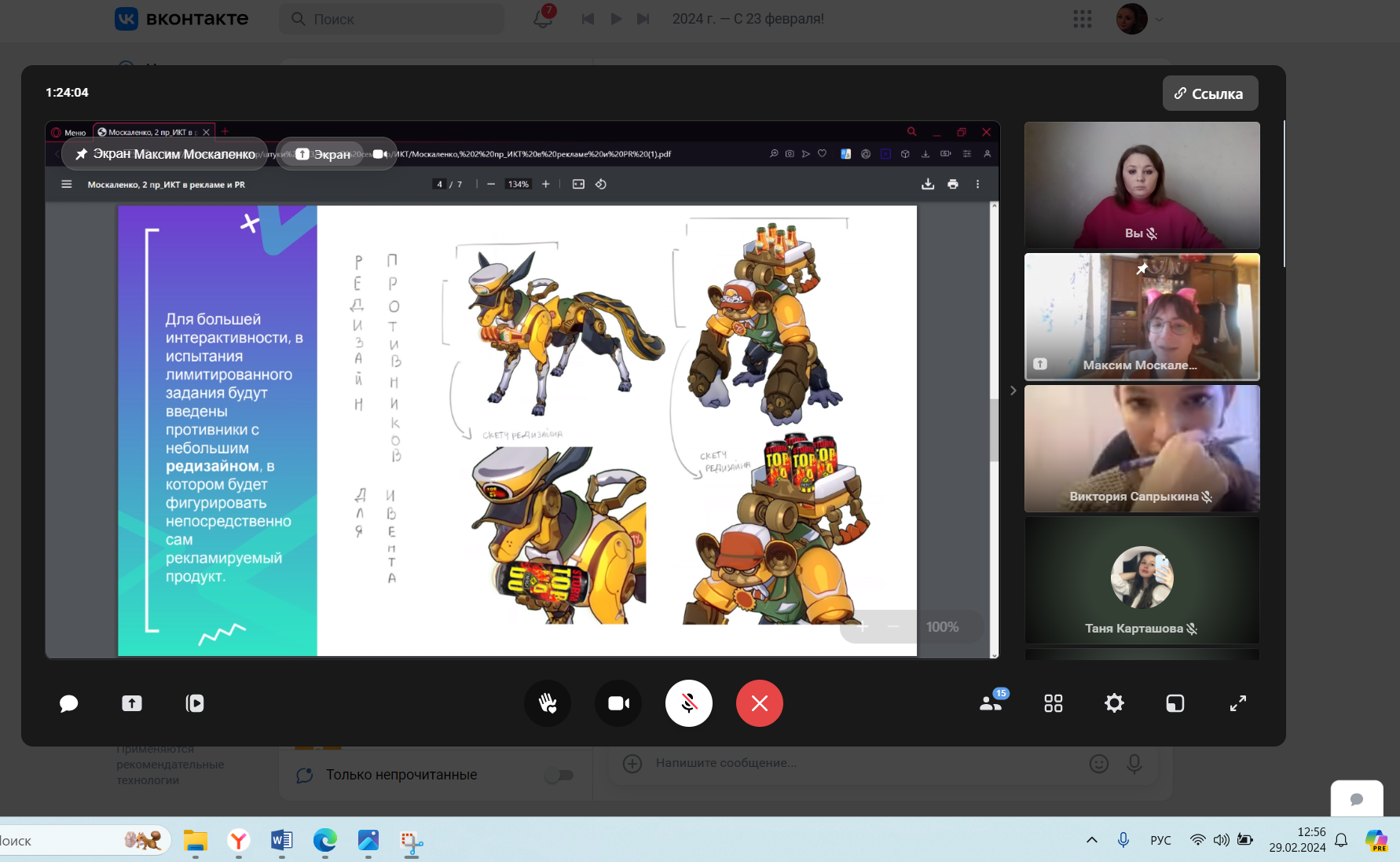Select the Москаленко PDF browser tab

[154, 132]
